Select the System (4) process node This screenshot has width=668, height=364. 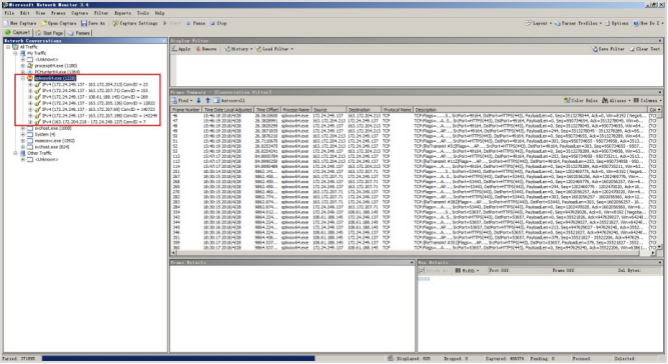pos(45,135)
